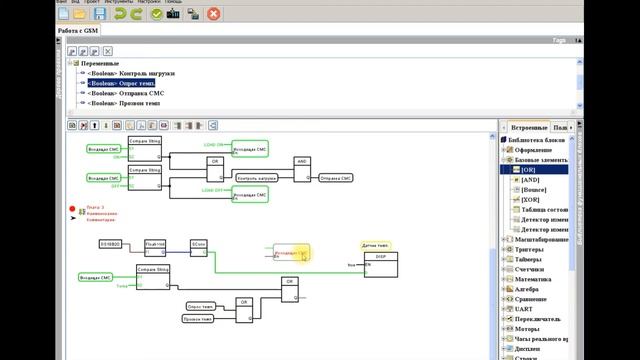
Task: Select Таблица состояний in the block library
Action: click(x=544, y=209)
